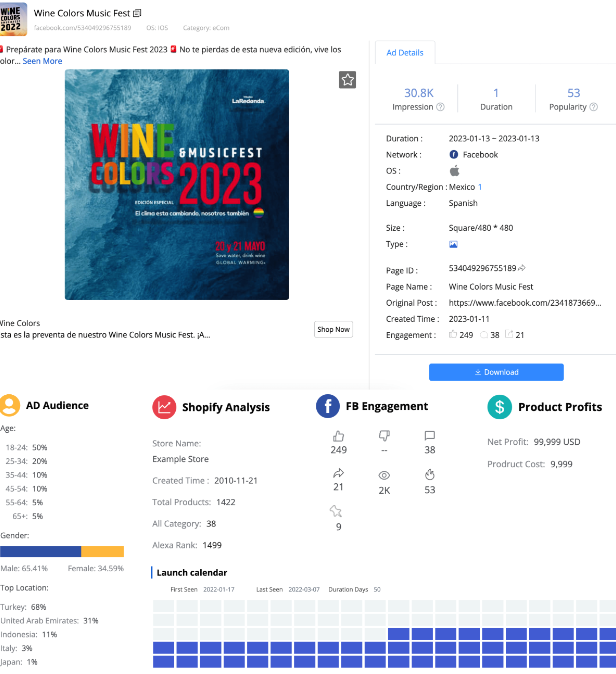Click the flame popularity icon above 53
This screenshot has height=674, width=616.
429,475
